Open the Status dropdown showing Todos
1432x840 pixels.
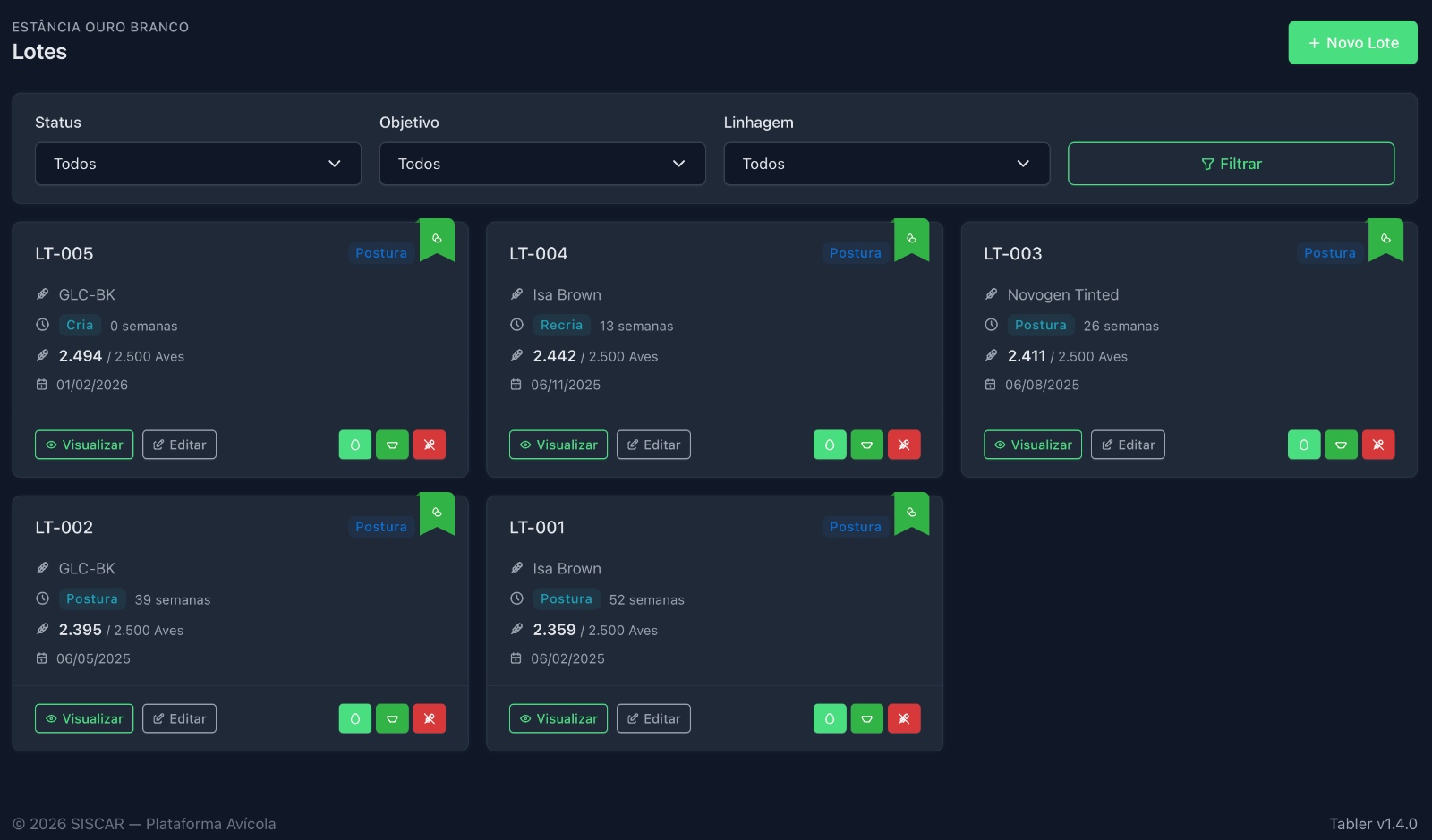coord(198,164)
